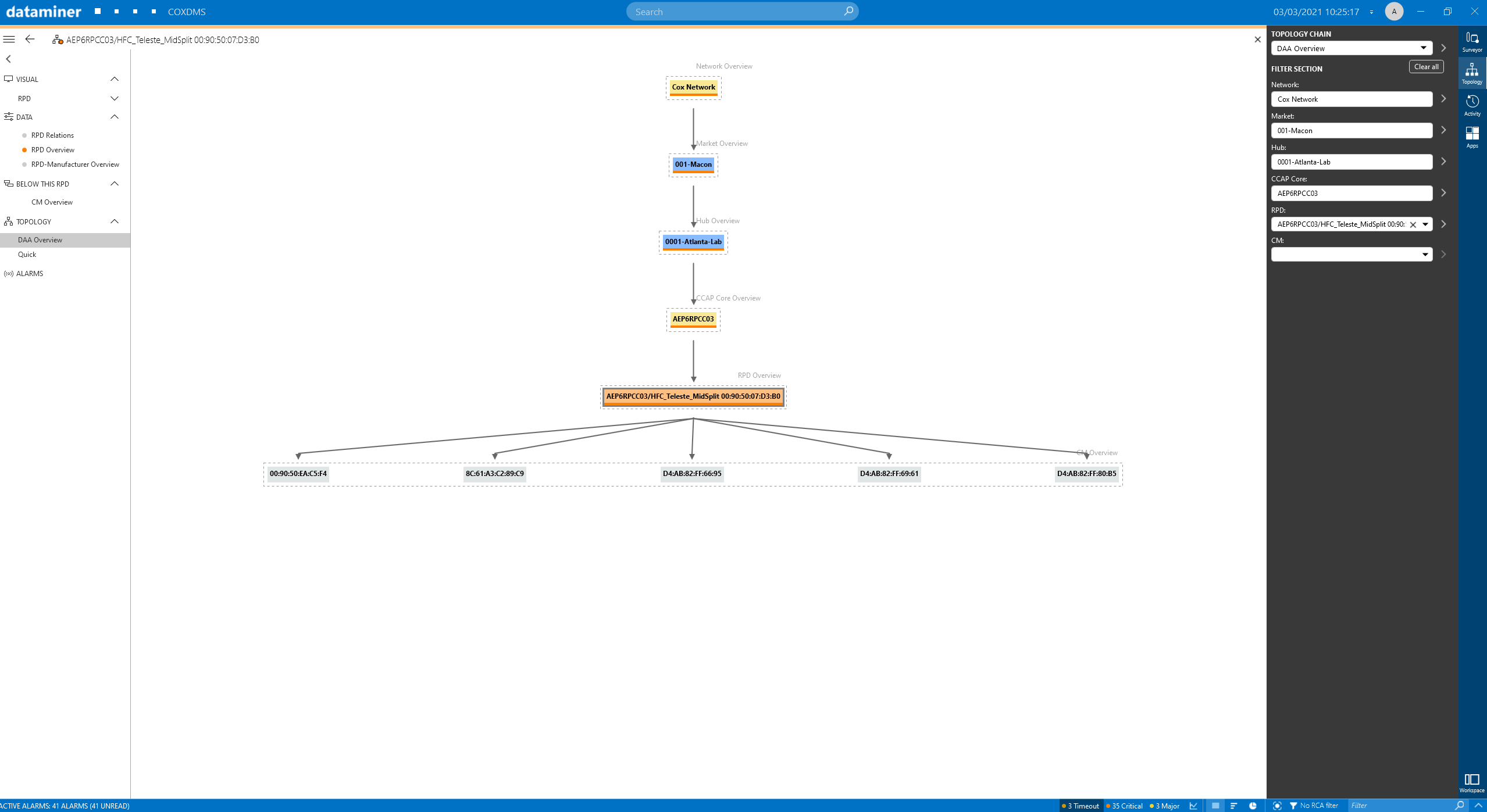Clear the RPD filter selection

click(1413, 224)
